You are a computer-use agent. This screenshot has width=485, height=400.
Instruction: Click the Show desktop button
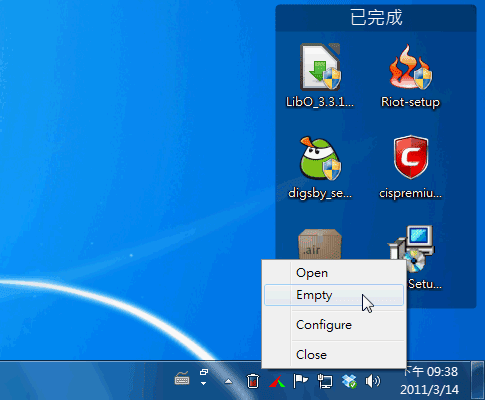[x=478, y=380]
